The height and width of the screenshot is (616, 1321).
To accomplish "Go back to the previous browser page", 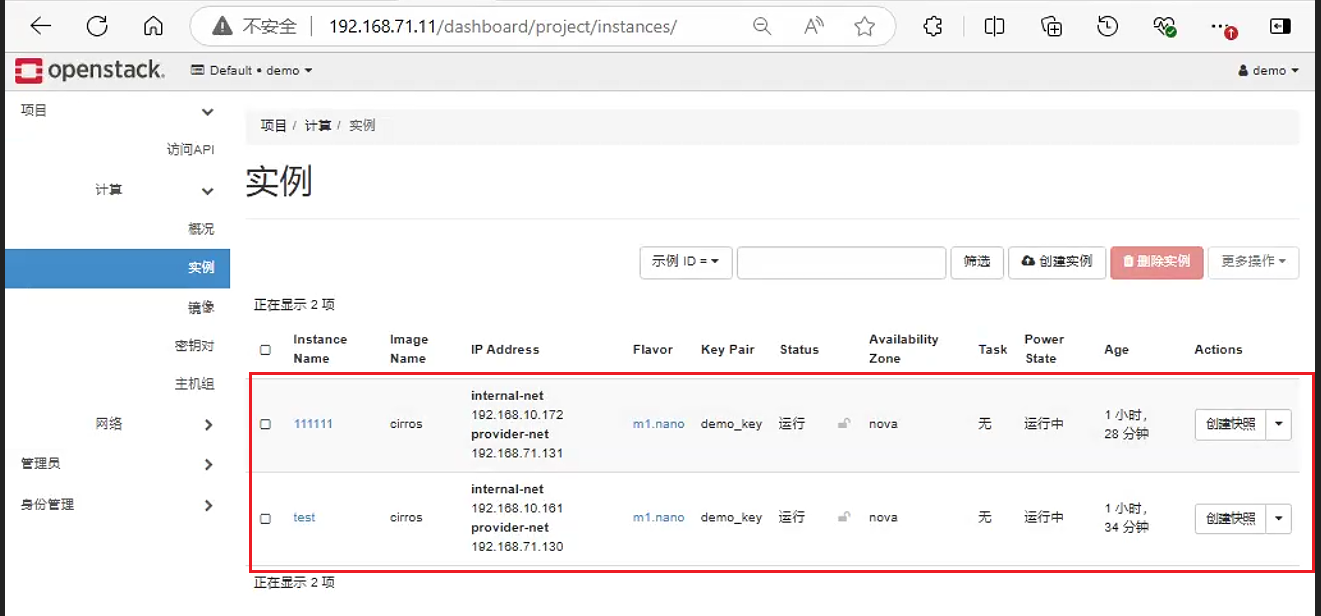I will 41,27.
